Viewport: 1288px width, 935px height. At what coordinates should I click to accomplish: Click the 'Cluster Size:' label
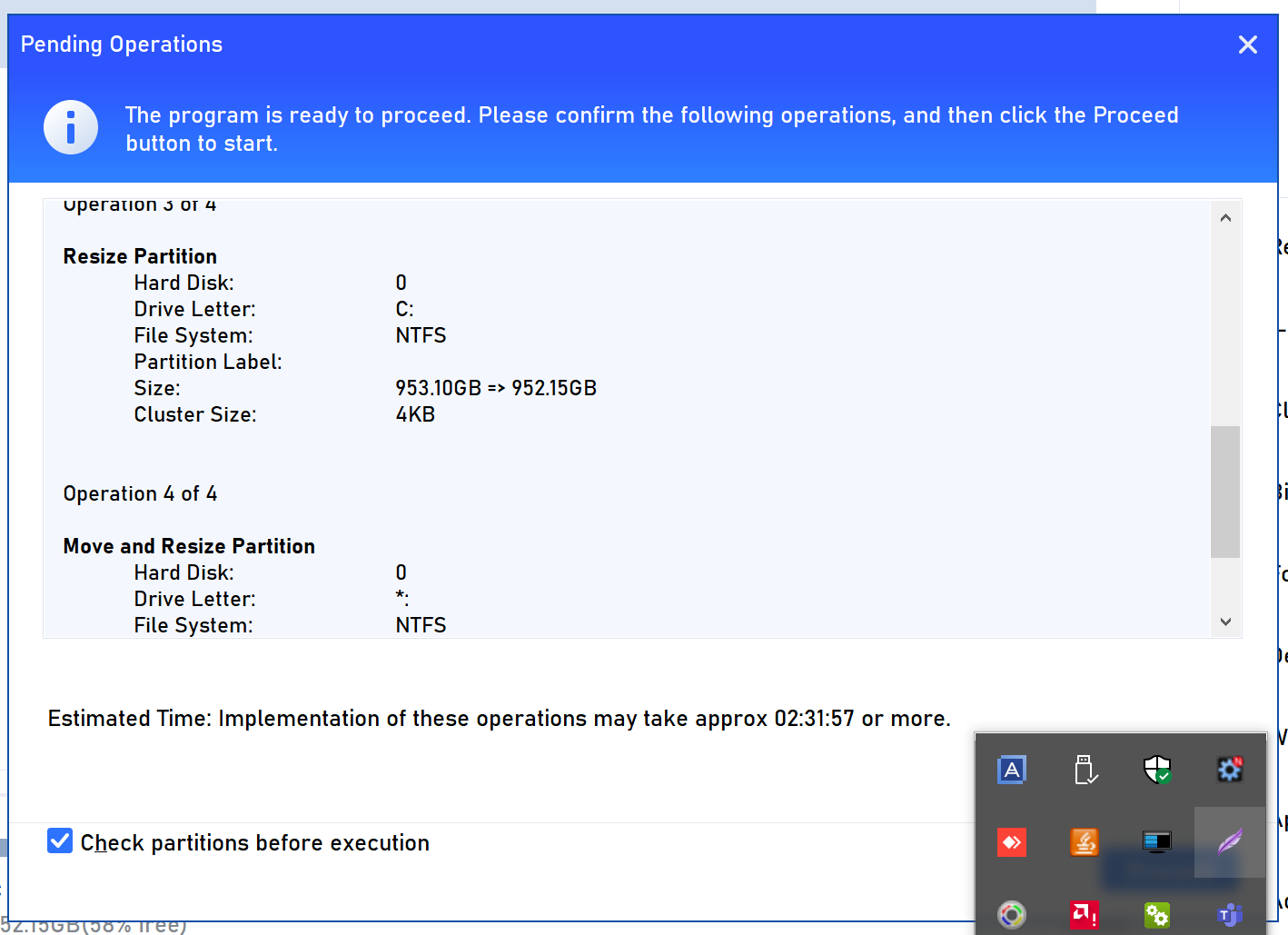coord(195,414)
